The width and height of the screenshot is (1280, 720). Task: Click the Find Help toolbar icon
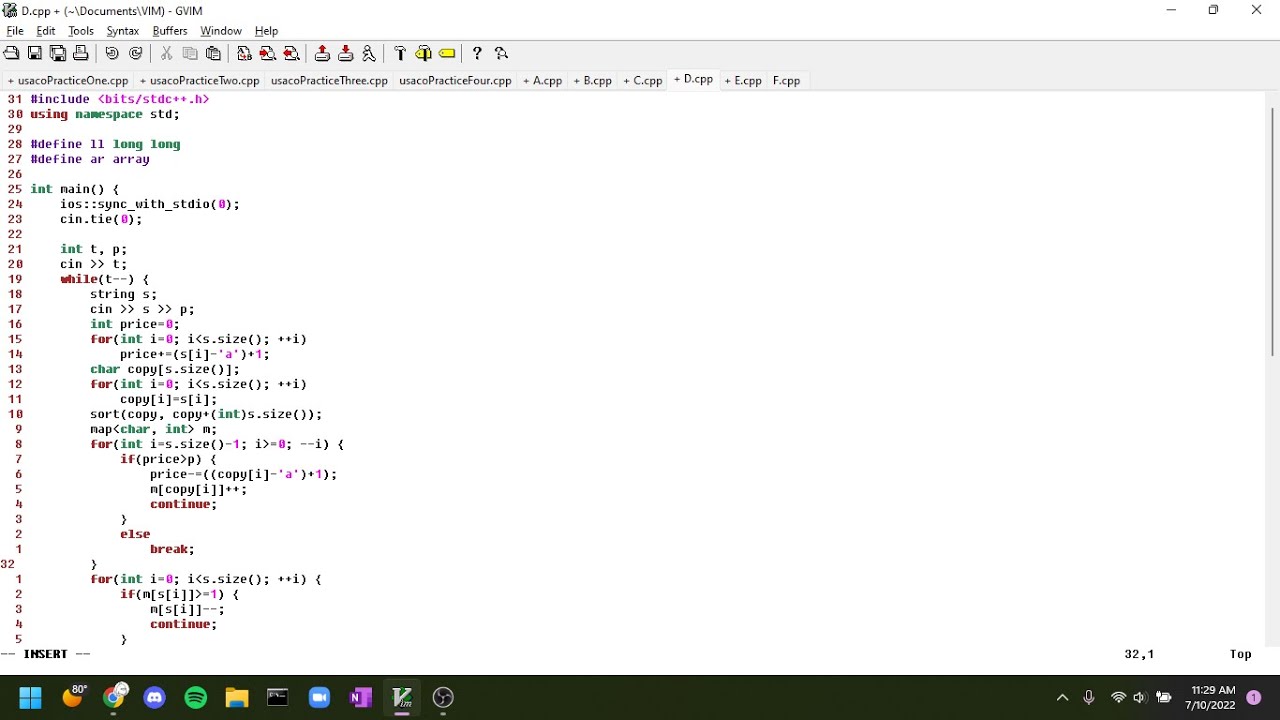(501, 53)
